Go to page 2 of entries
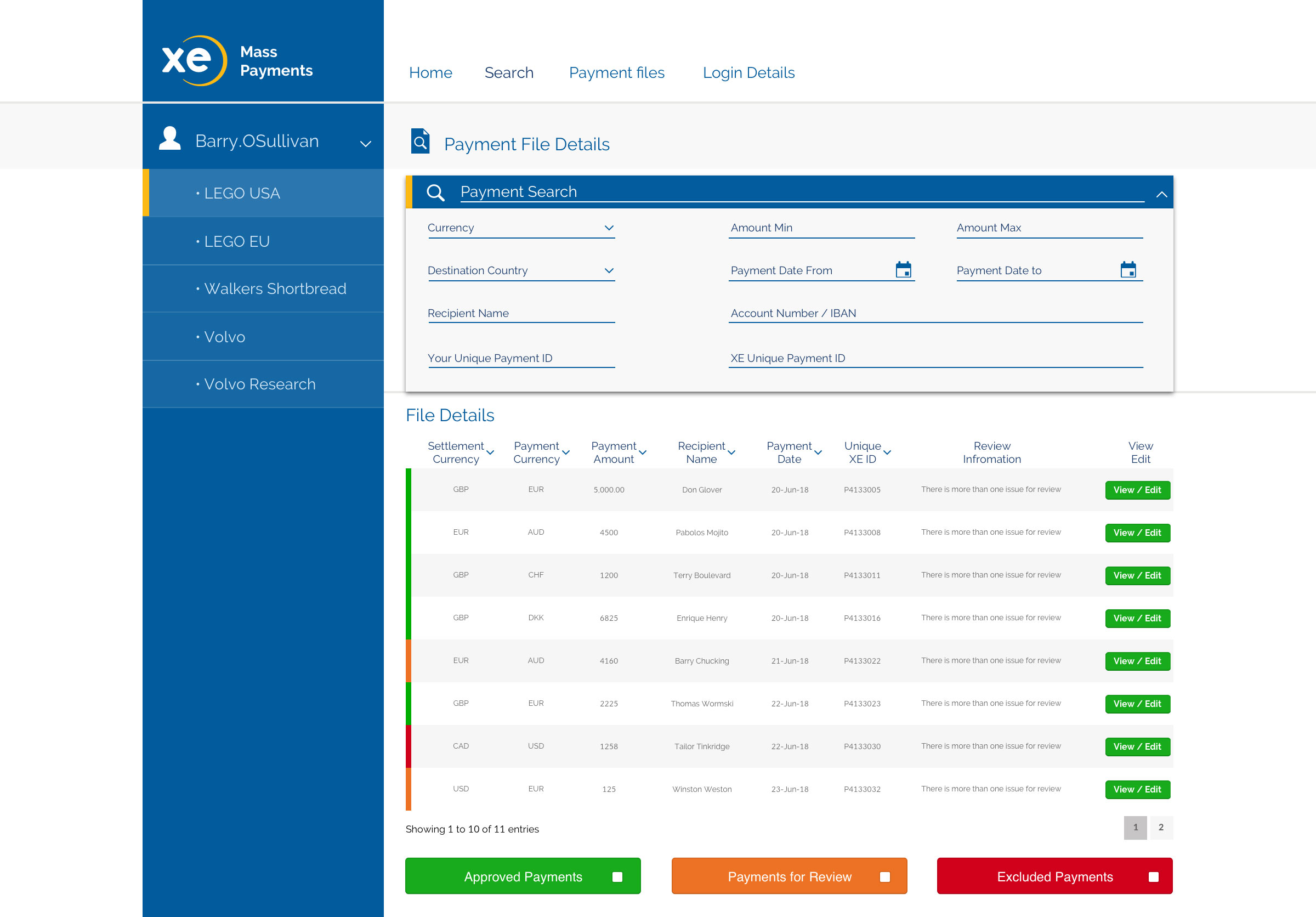 1161,828
